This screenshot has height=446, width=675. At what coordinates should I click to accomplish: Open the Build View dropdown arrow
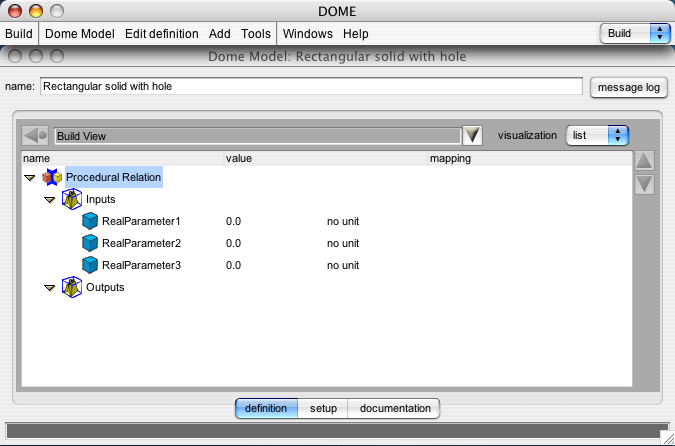472,136
